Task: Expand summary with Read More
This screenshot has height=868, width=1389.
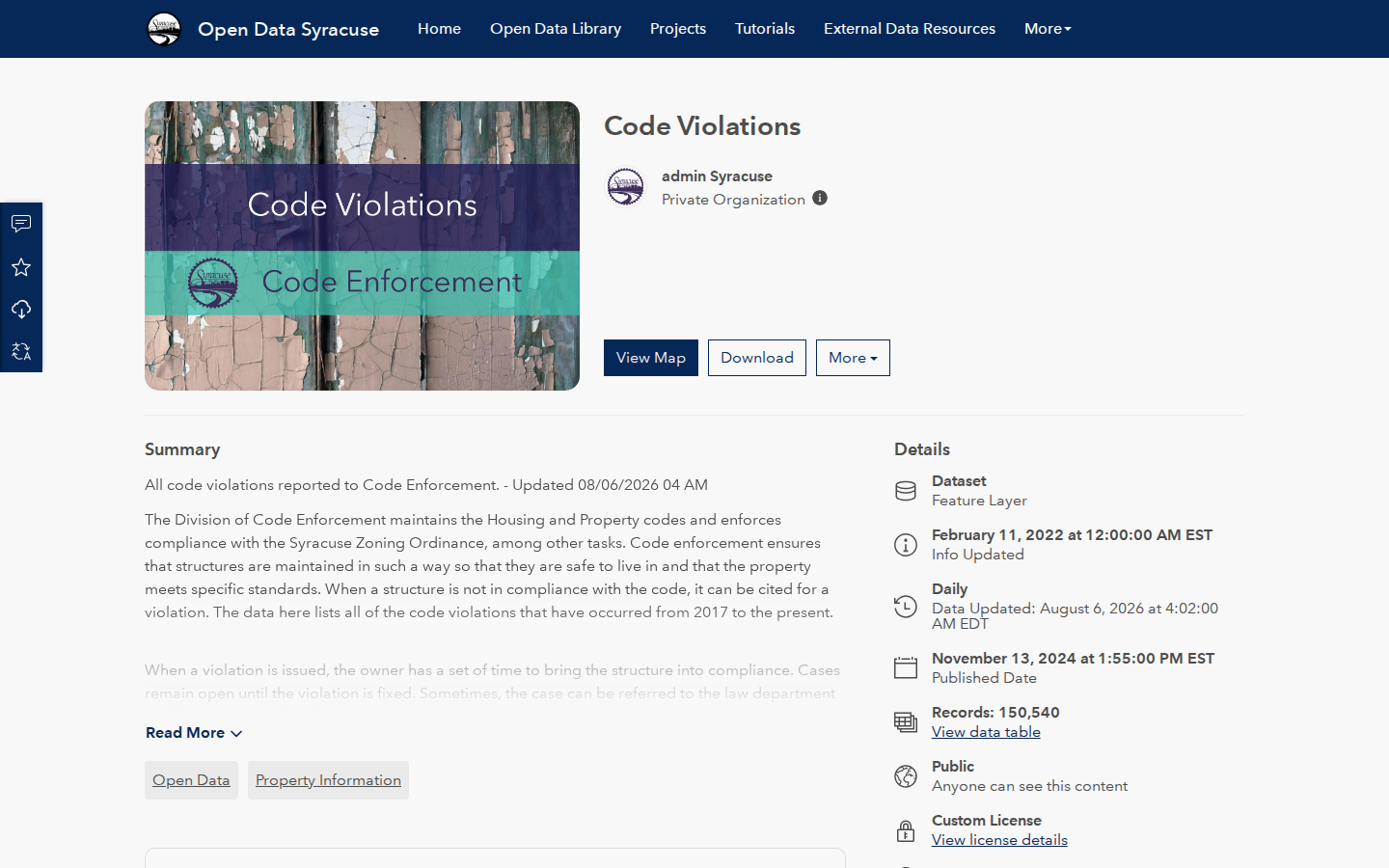Action: coord(194,733)
